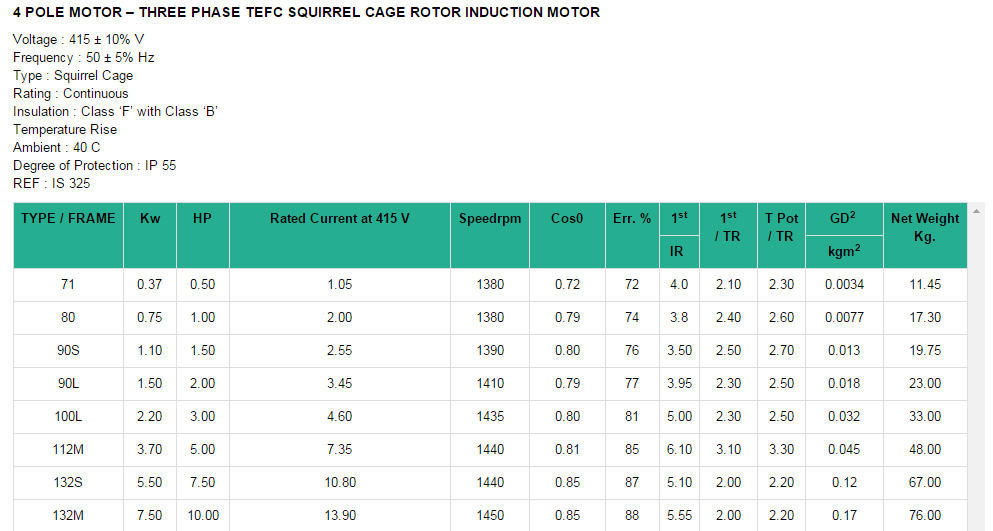
Task: Click the TYPE / FRAME column header
Action: click(x=68, y=218)
